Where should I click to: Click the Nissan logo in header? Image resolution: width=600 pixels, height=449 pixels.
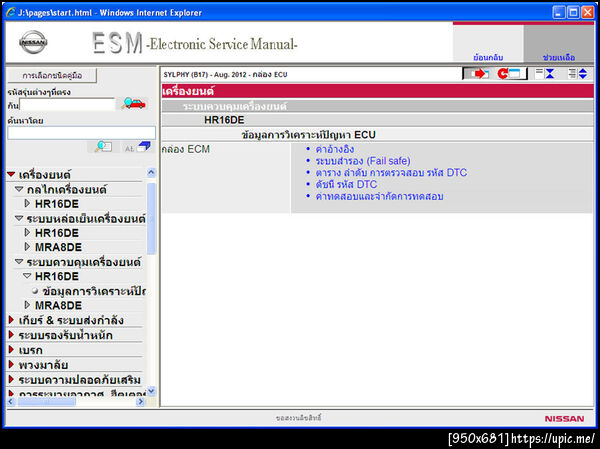coord(33,42)
